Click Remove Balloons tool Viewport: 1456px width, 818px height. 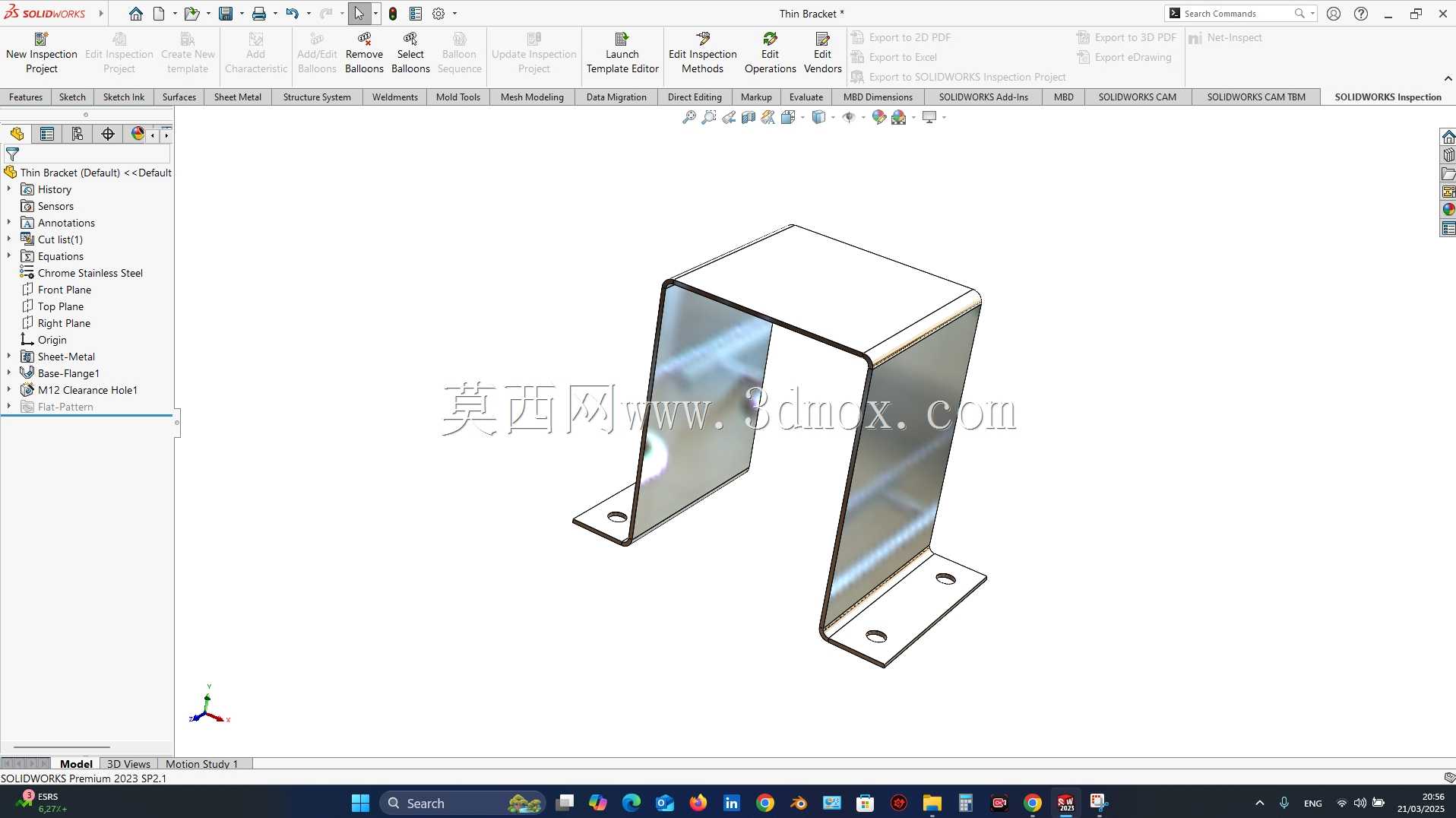point(364,53)
